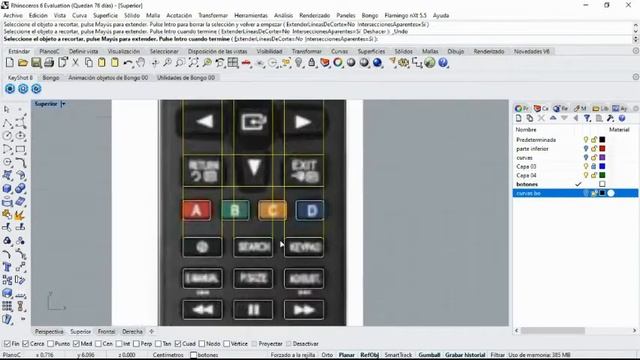
Task: Click the purple color swatch of the 'curvas' layer
Action: 602,158
